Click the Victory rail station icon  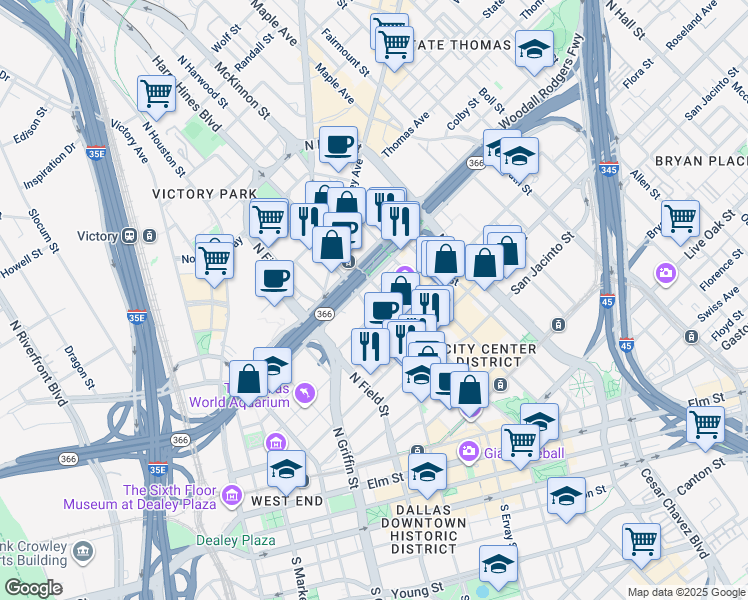130,236
